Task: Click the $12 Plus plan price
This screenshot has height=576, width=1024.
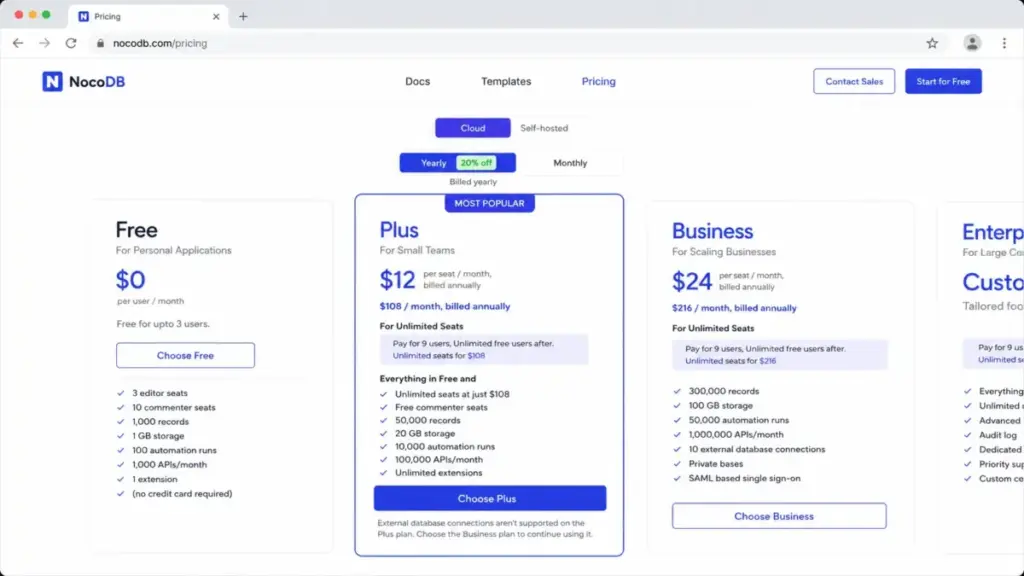Action: [x=397, y=280]
